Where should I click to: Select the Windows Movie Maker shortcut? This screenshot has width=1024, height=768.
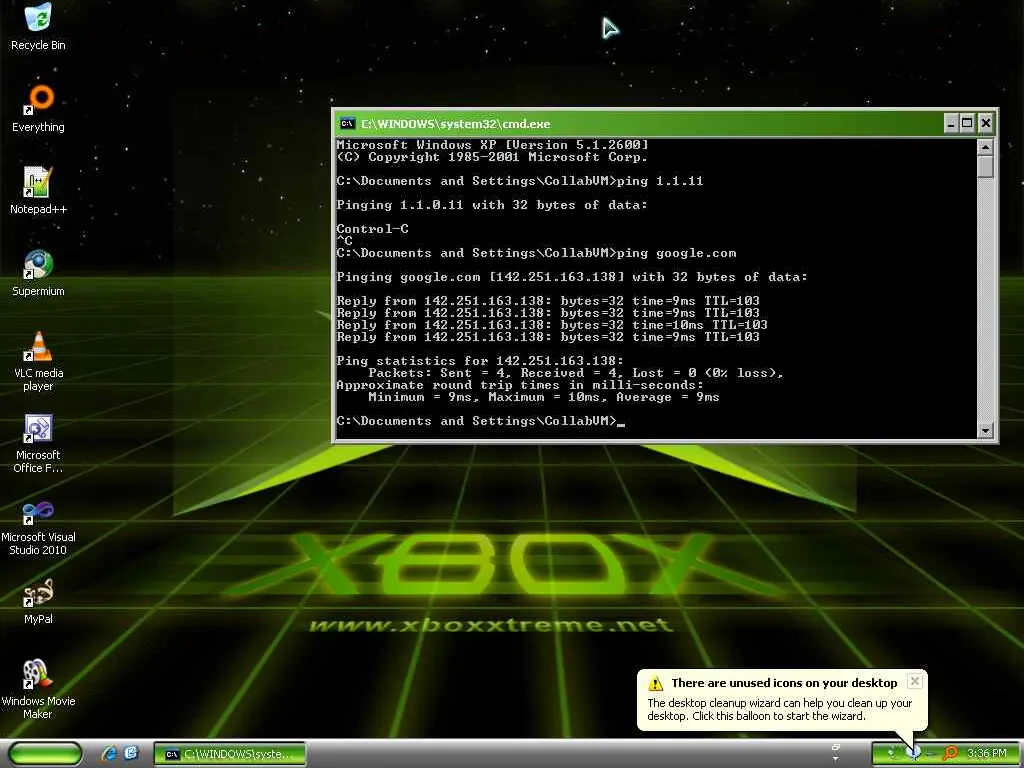(38, 688)
